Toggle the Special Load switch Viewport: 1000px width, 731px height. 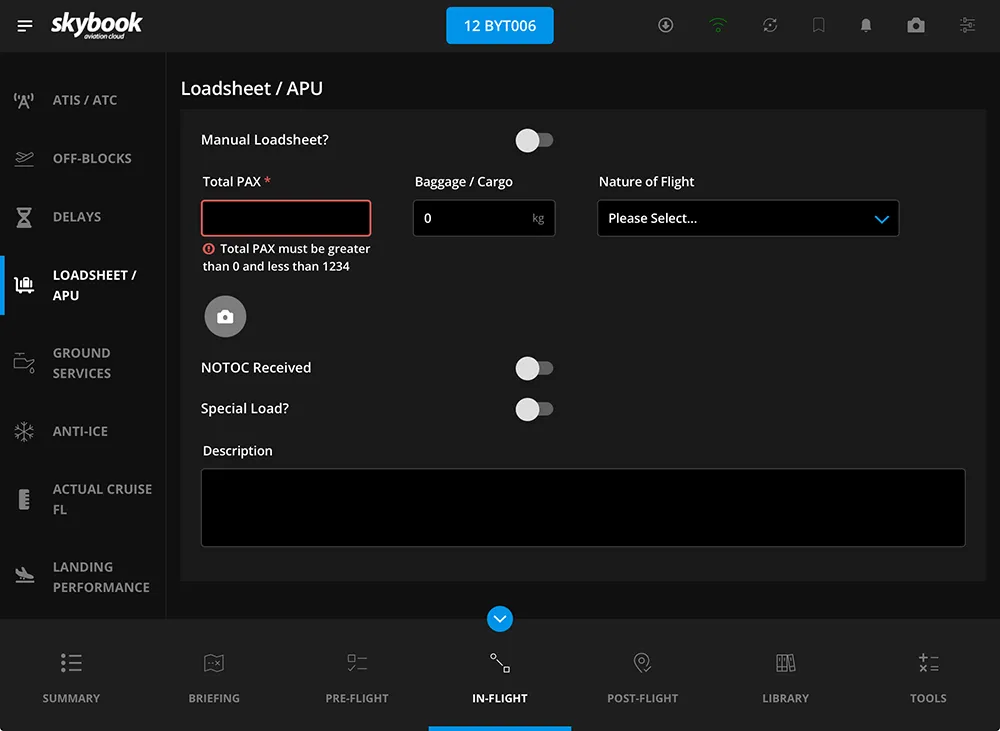(534, 409)
